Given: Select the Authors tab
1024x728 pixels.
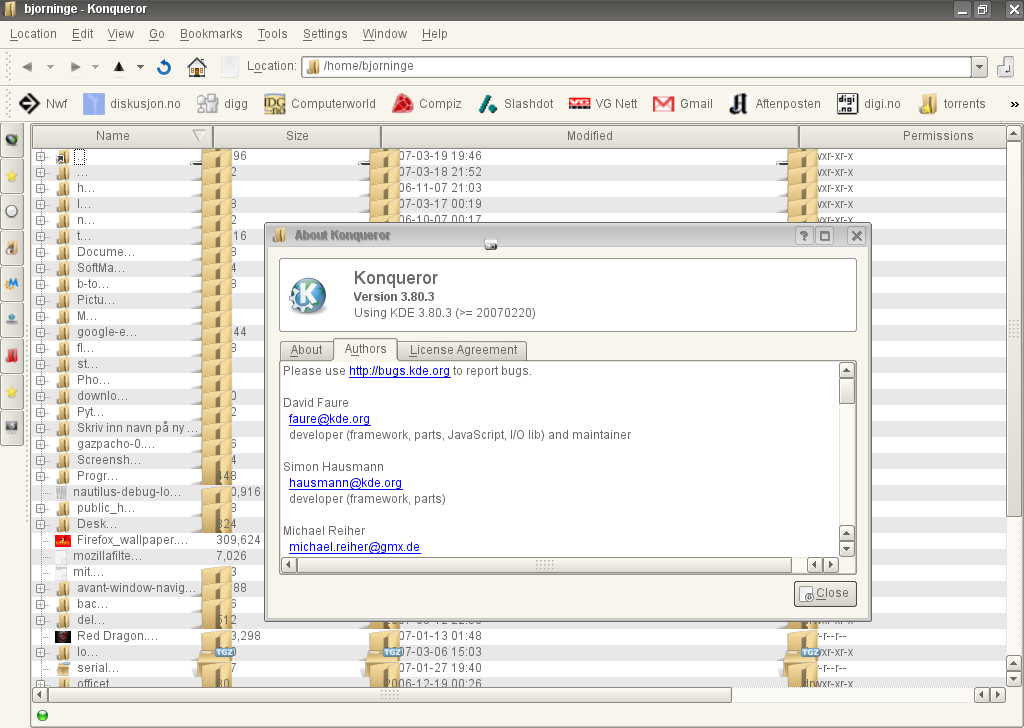Looking at the screenshot, I should pyautogui.click(x=365, y=349).
